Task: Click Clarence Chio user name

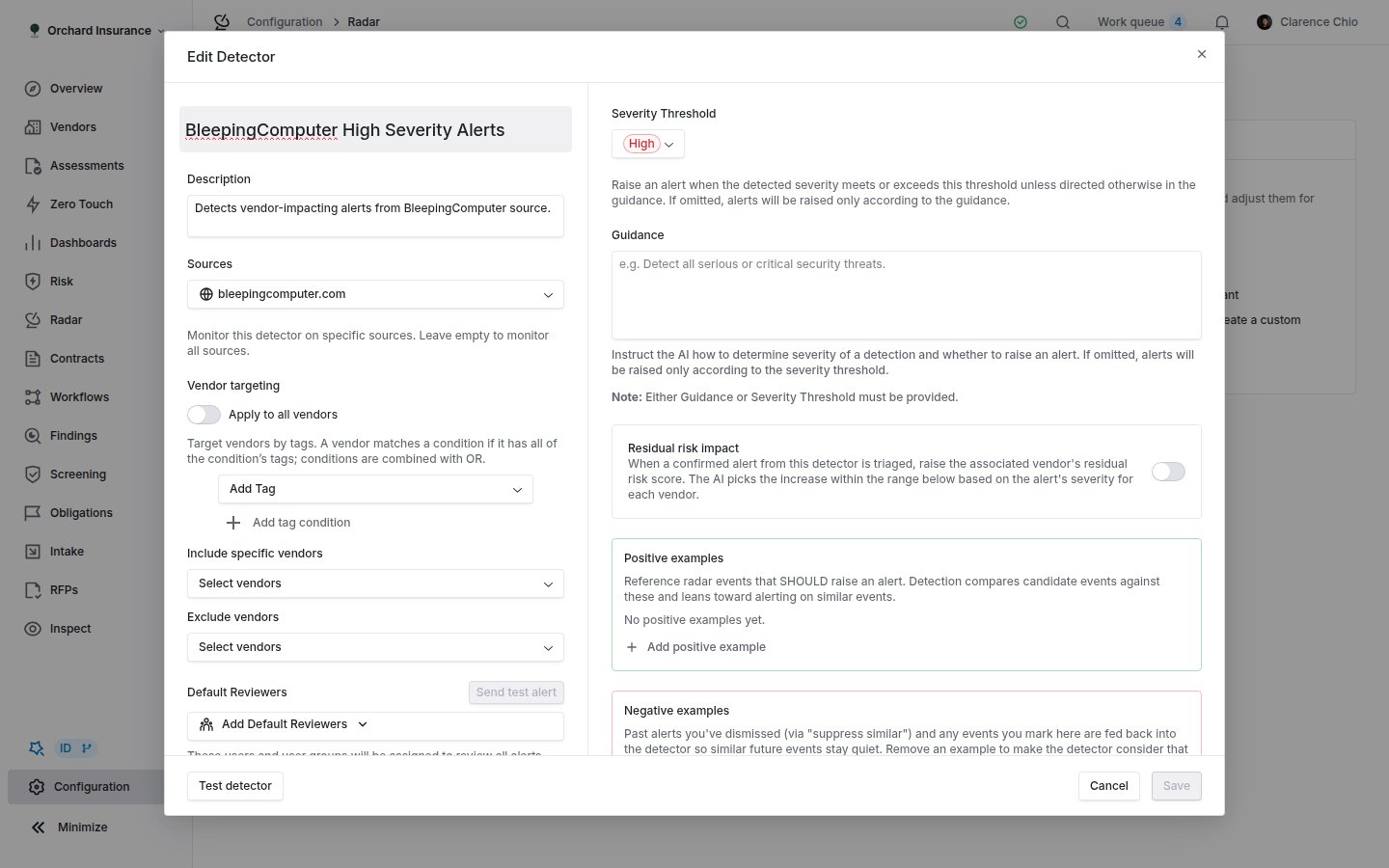Action: point(1319,22)
